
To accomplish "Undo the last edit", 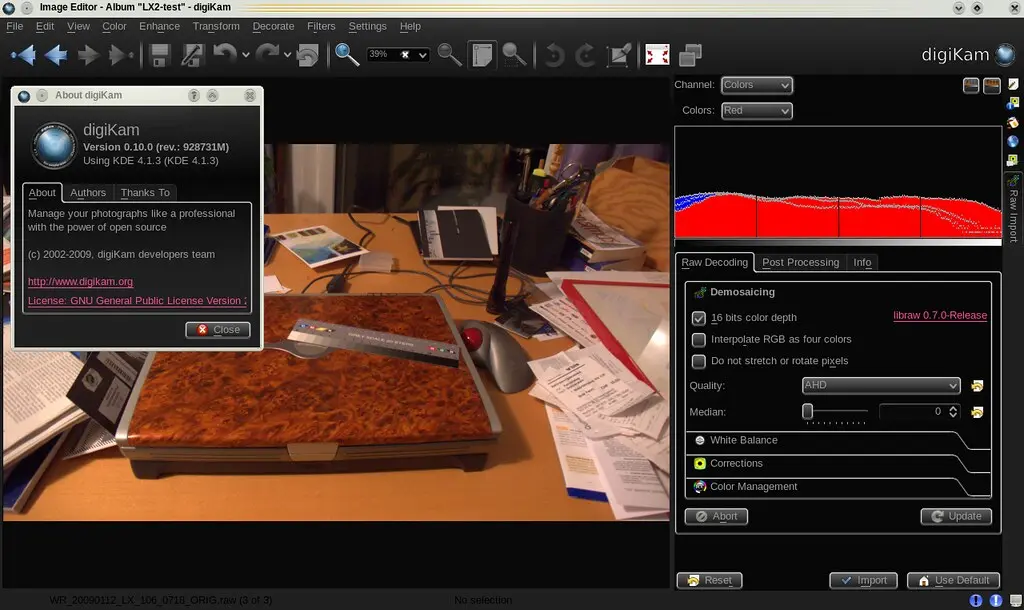I will click(x=224, y=55).
